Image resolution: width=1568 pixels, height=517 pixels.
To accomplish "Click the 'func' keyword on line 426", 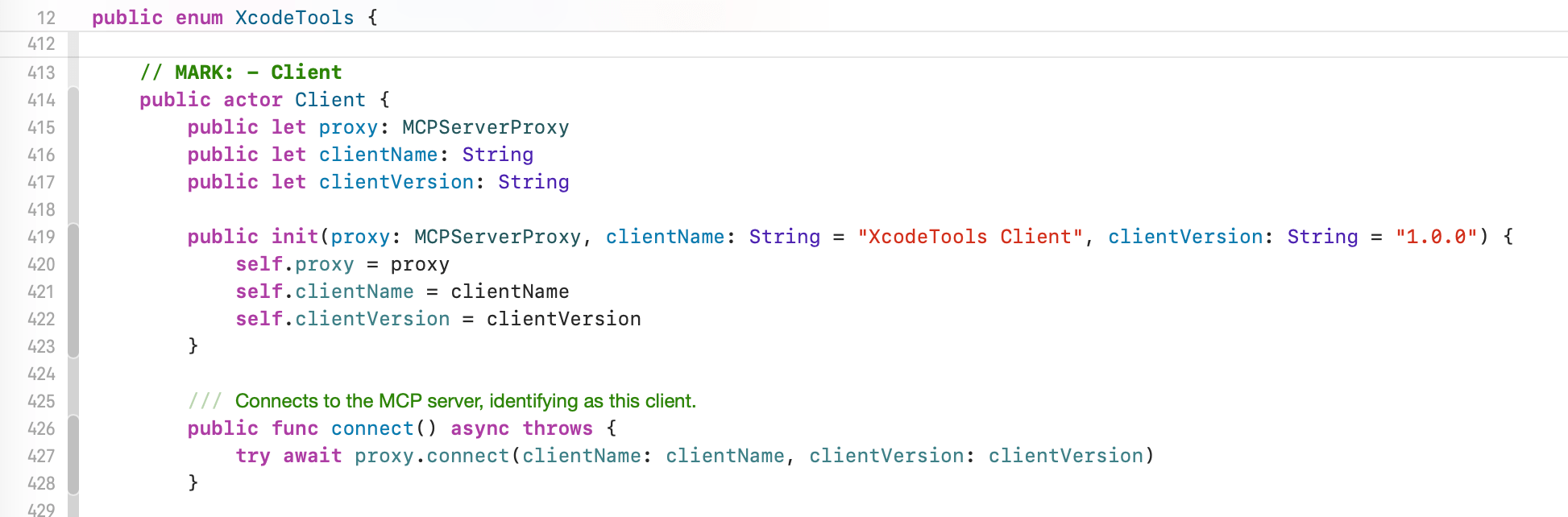I will click(295, 428).
